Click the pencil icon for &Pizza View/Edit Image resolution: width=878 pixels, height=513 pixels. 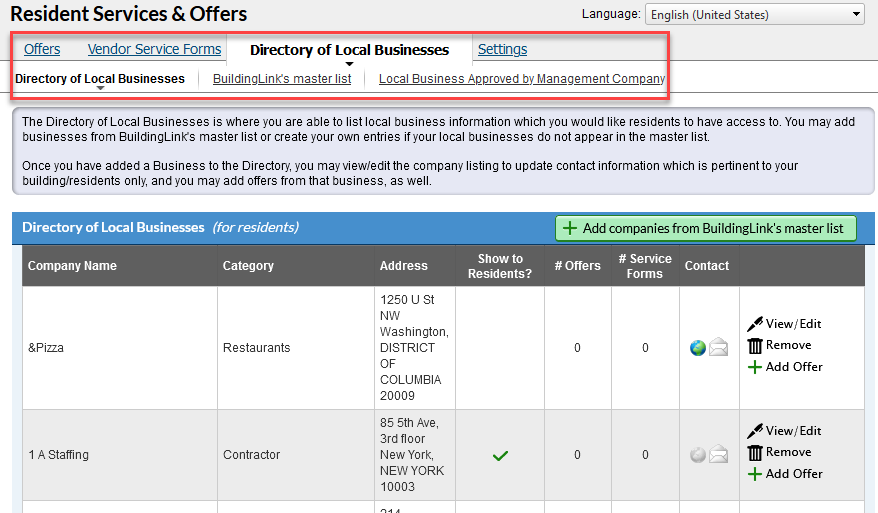[755, 324]
